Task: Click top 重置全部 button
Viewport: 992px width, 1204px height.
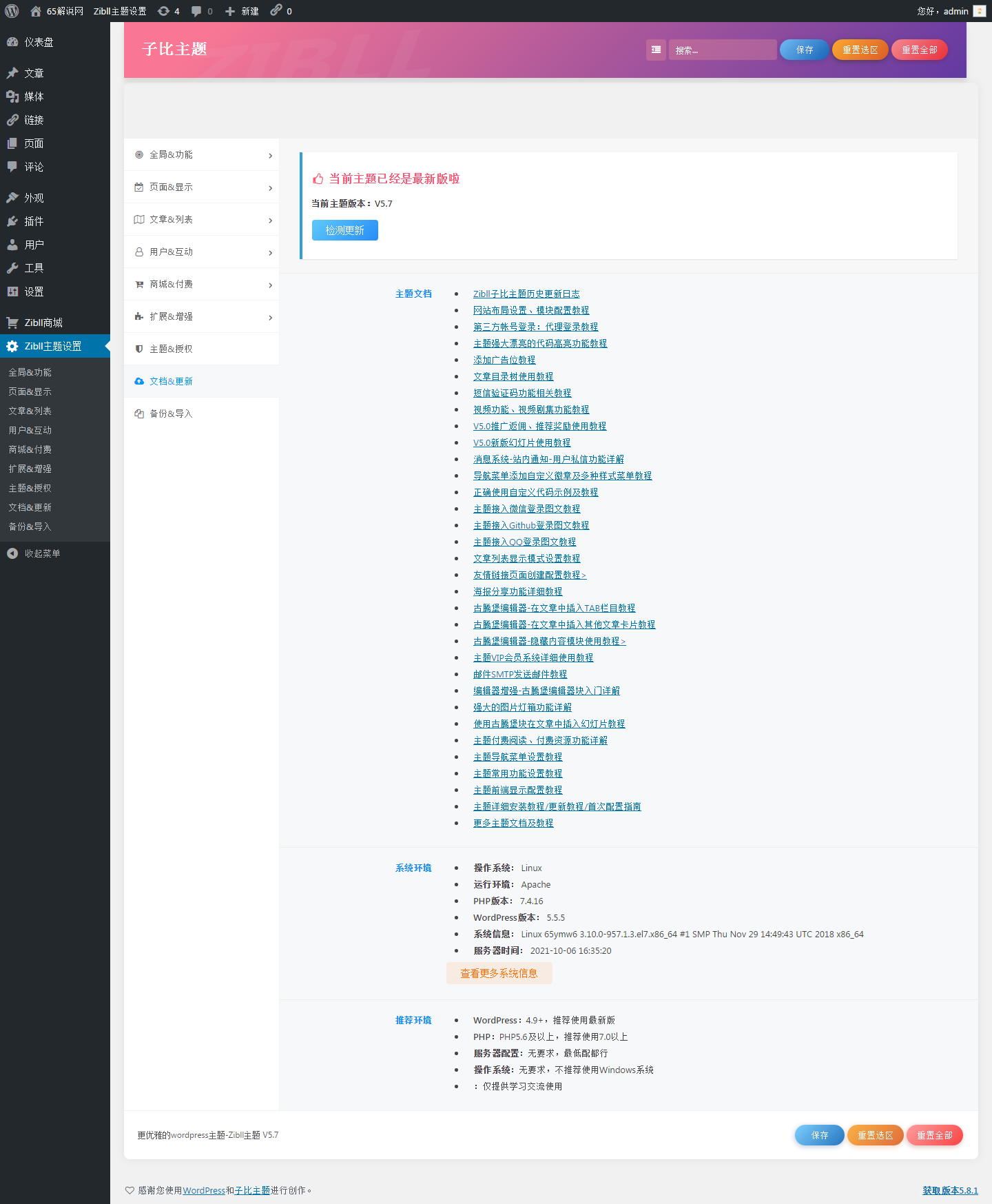Action: (x=920, y=50)
